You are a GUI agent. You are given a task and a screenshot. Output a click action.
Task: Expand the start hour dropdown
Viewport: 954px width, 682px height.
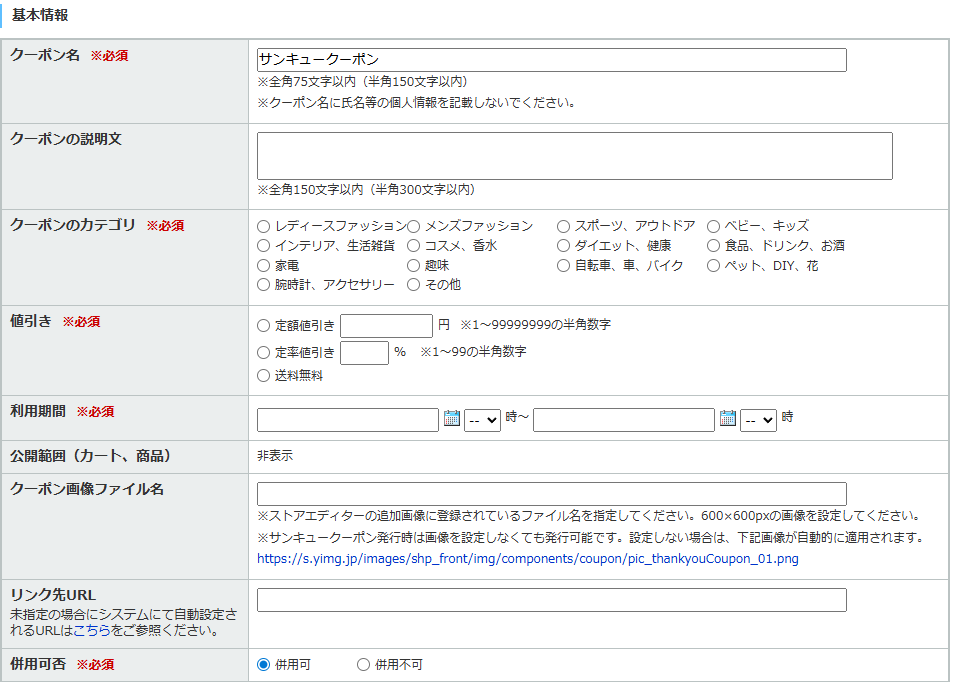tap(482, 420)
